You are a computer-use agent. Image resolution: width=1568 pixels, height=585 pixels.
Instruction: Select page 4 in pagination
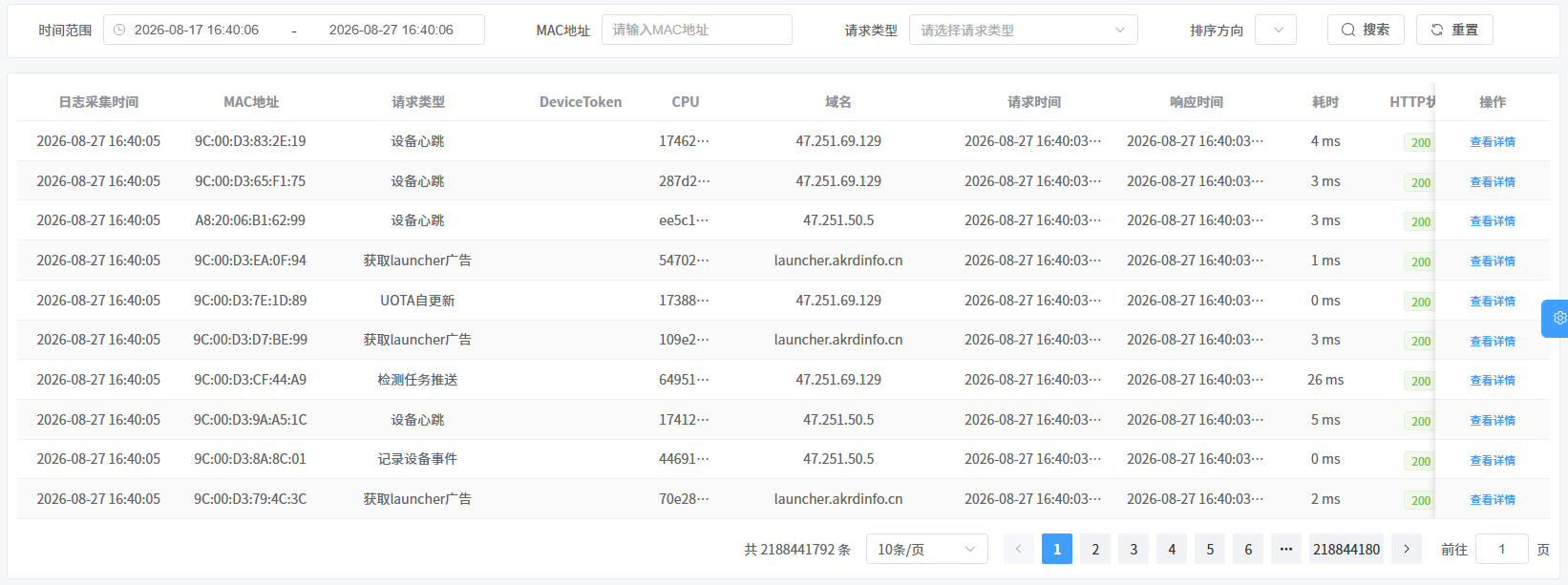[x=1172, y=549]
